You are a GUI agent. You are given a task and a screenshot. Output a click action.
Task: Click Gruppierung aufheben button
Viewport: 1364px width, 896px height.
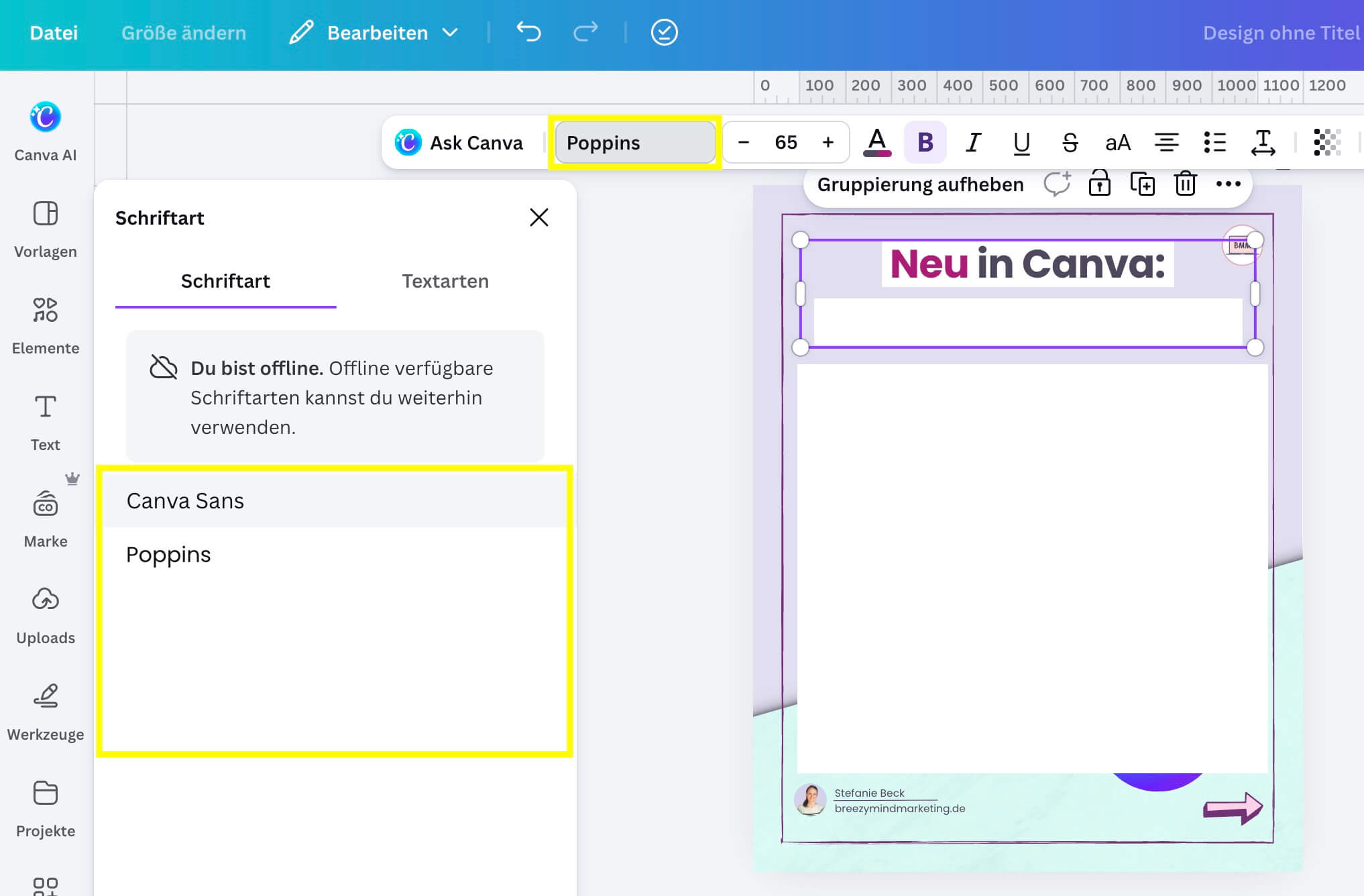(920, 184)
